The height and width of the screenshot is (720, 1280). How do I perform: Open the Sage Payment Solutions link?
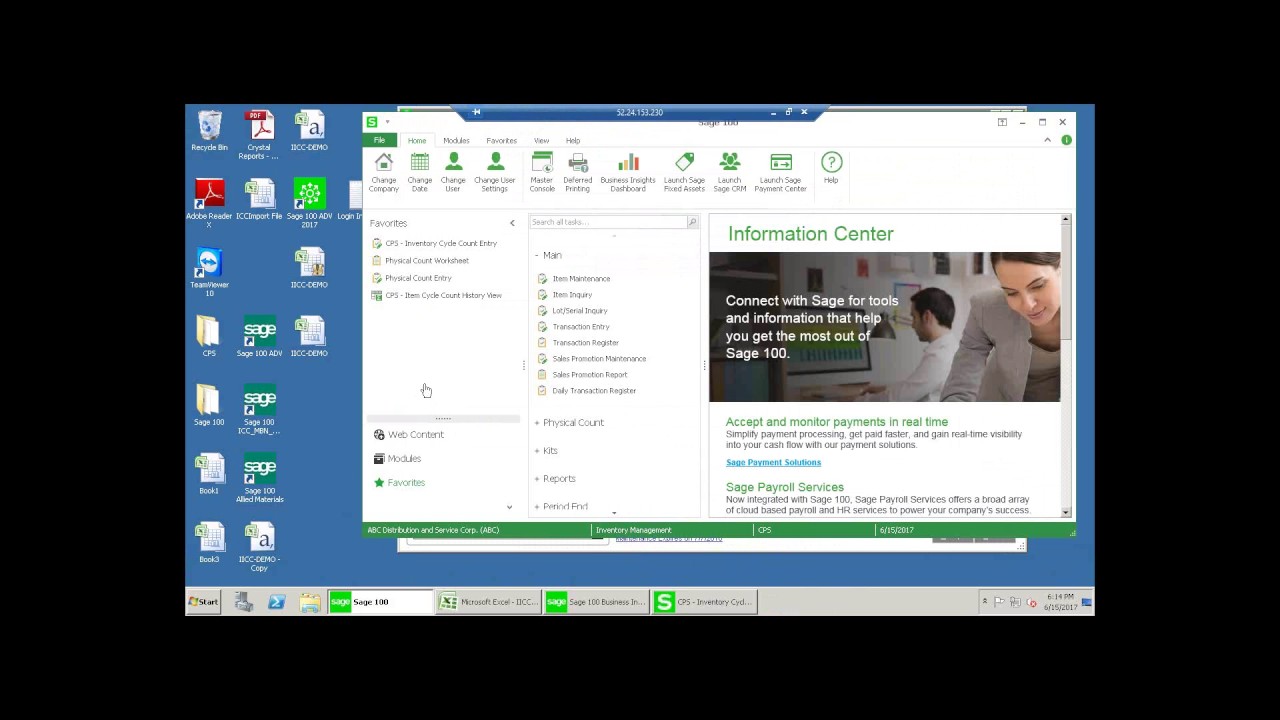pyautogui.click(x=773, y=462)
